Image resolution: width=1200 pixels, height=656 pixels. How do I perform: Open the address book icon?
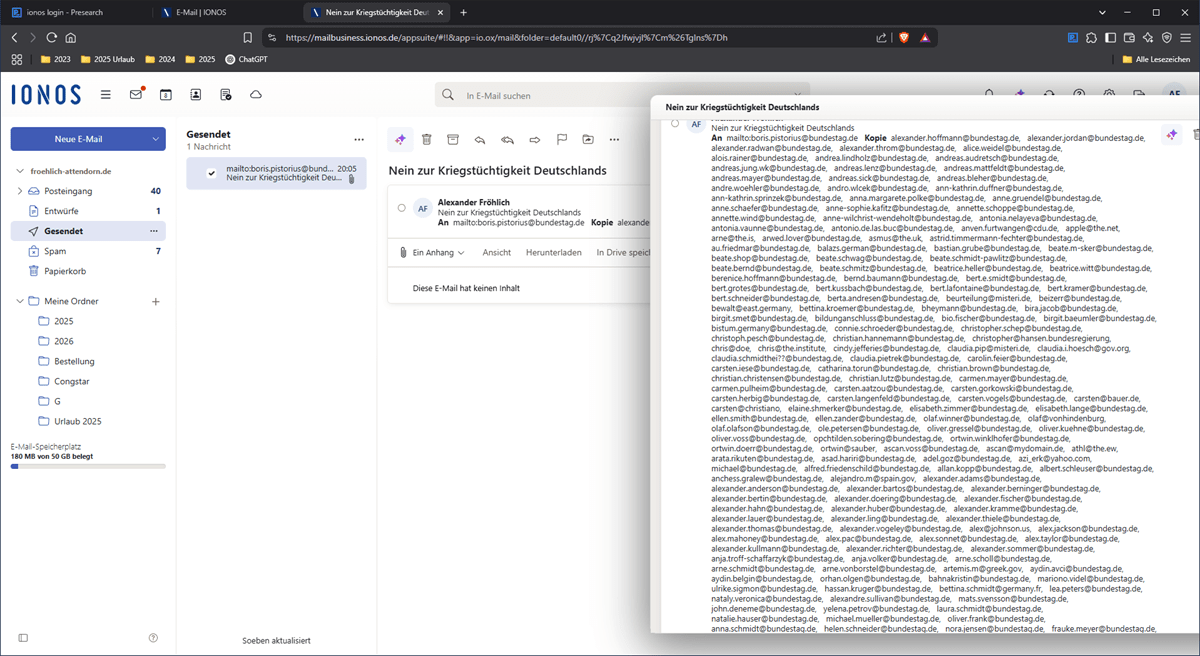[196, 95]
